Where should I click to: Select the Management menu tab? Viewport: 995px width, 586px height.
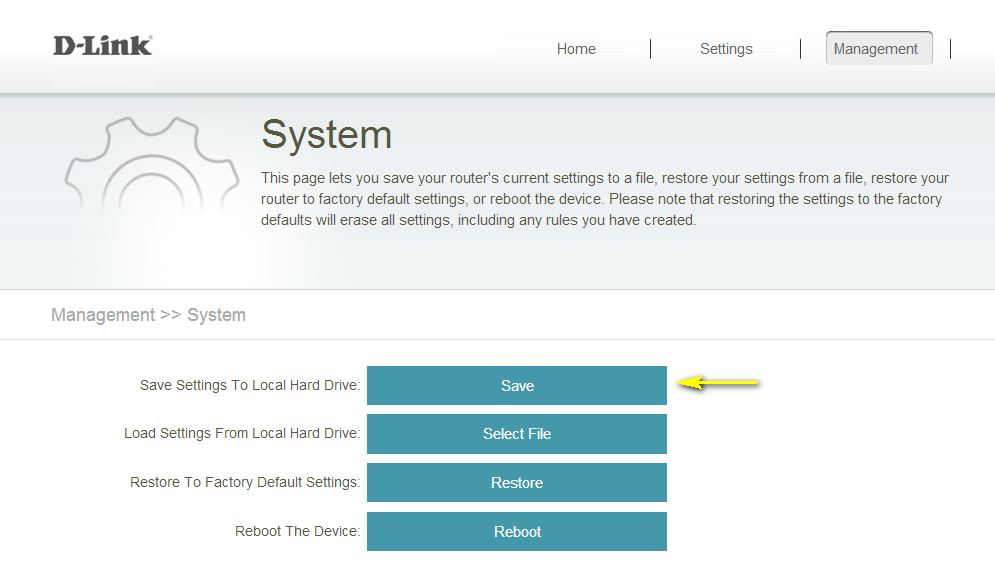(x=876, y=49)
